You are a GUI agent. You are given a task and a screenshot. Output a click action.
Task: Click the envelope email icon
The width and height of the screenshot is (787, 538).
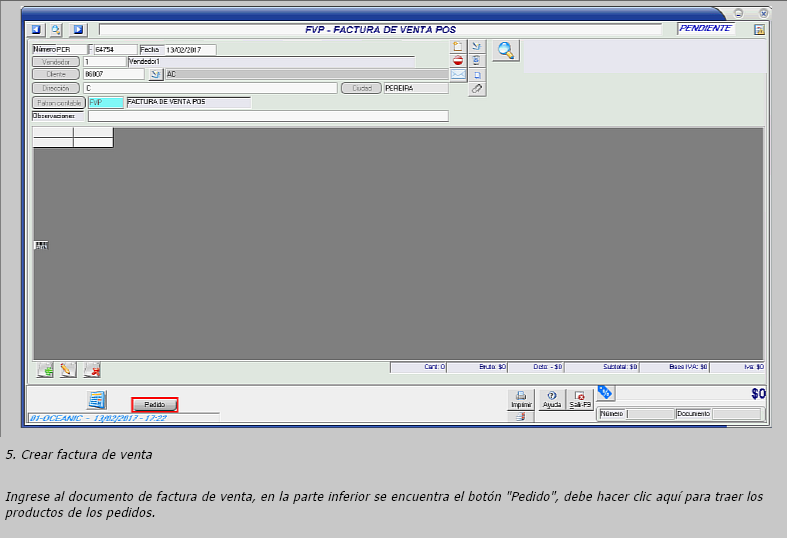click(458, 75)
